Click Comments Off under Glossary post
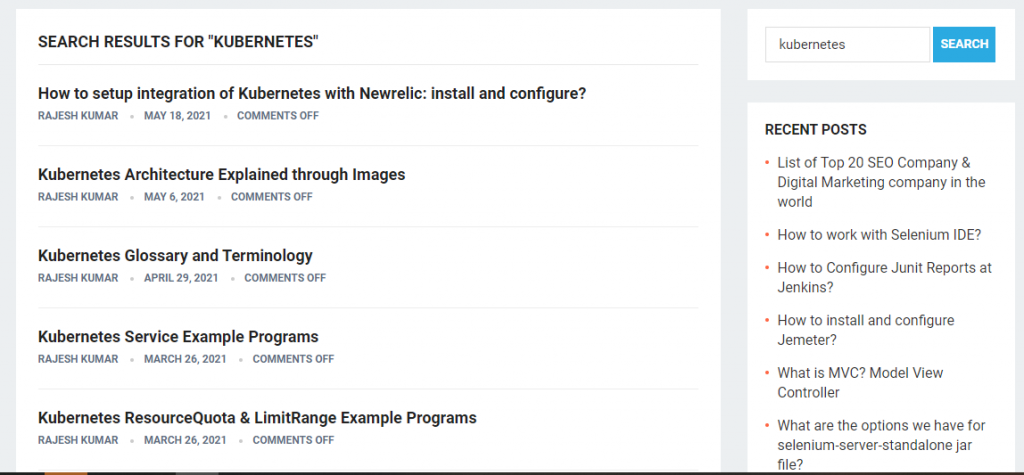1024x475 pixels. tap(284, 278)
